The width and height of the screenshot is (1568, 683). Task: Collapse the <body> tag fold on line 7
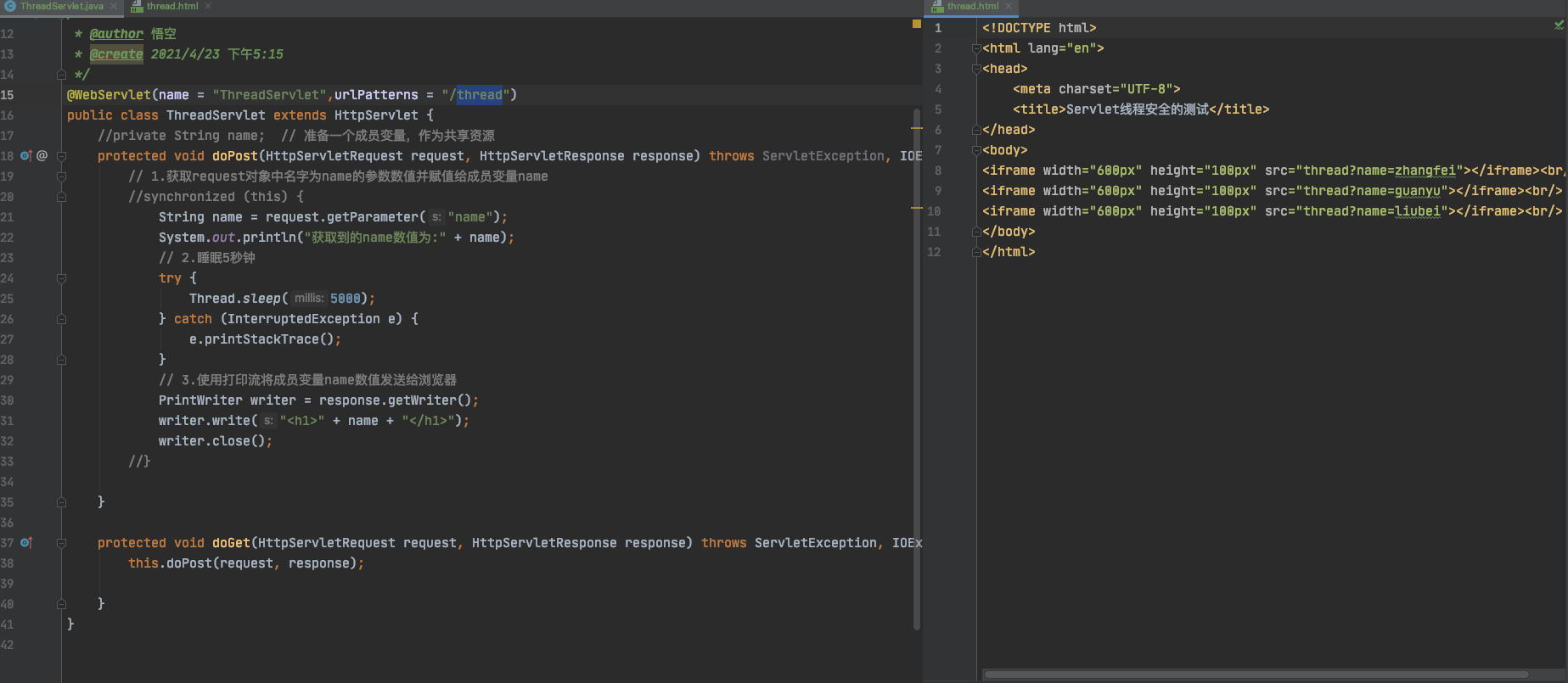click(976, 150)
